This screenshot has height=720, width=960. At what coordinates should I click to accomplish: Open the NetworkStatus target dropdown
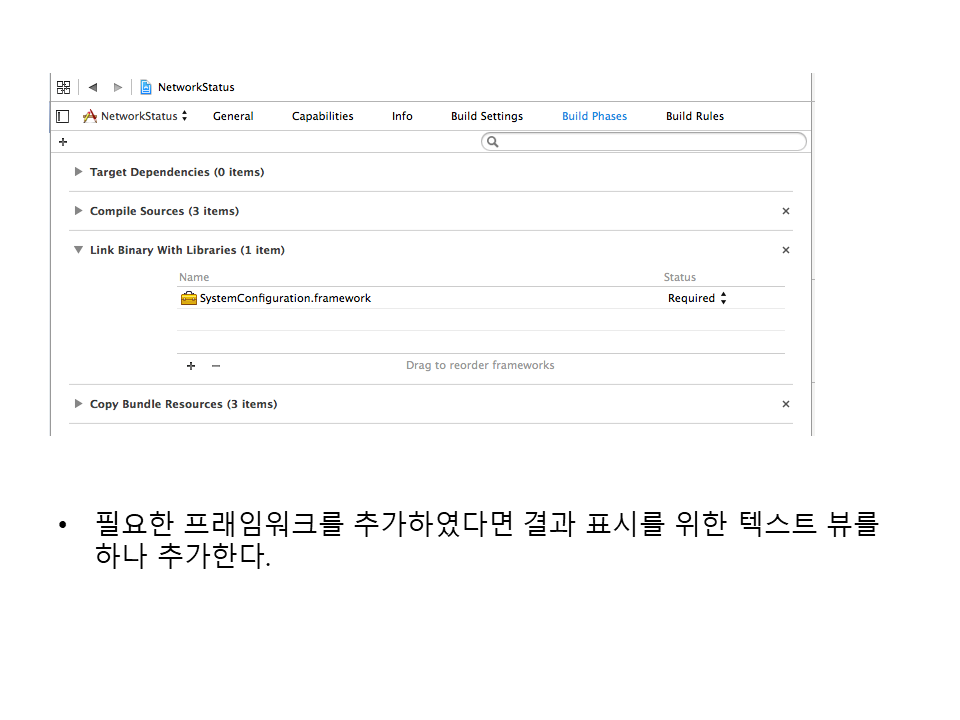[x=136, y=116]
